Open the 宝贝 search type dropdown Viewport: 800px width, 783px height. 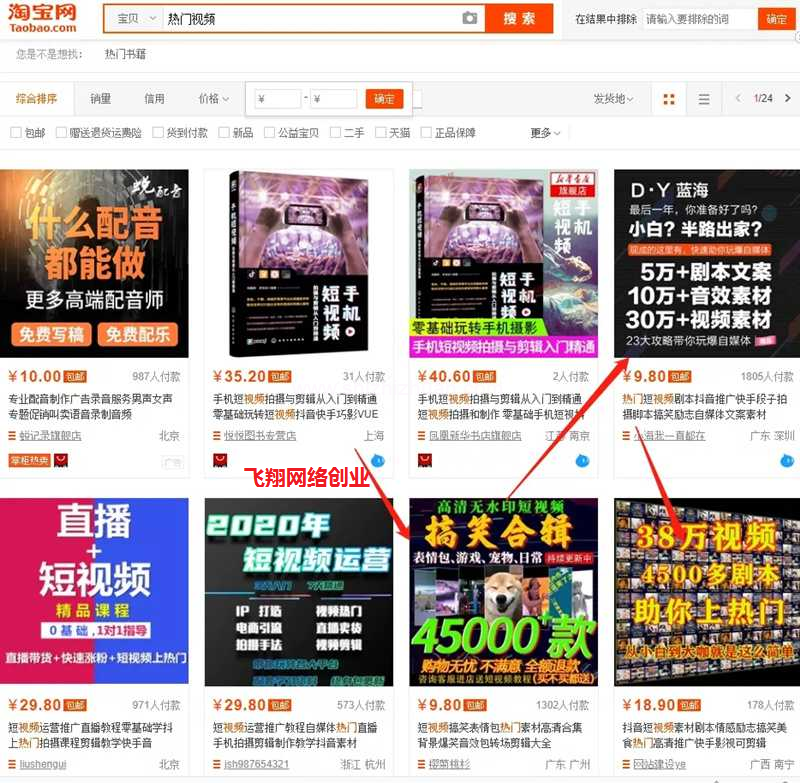(135, 19)
